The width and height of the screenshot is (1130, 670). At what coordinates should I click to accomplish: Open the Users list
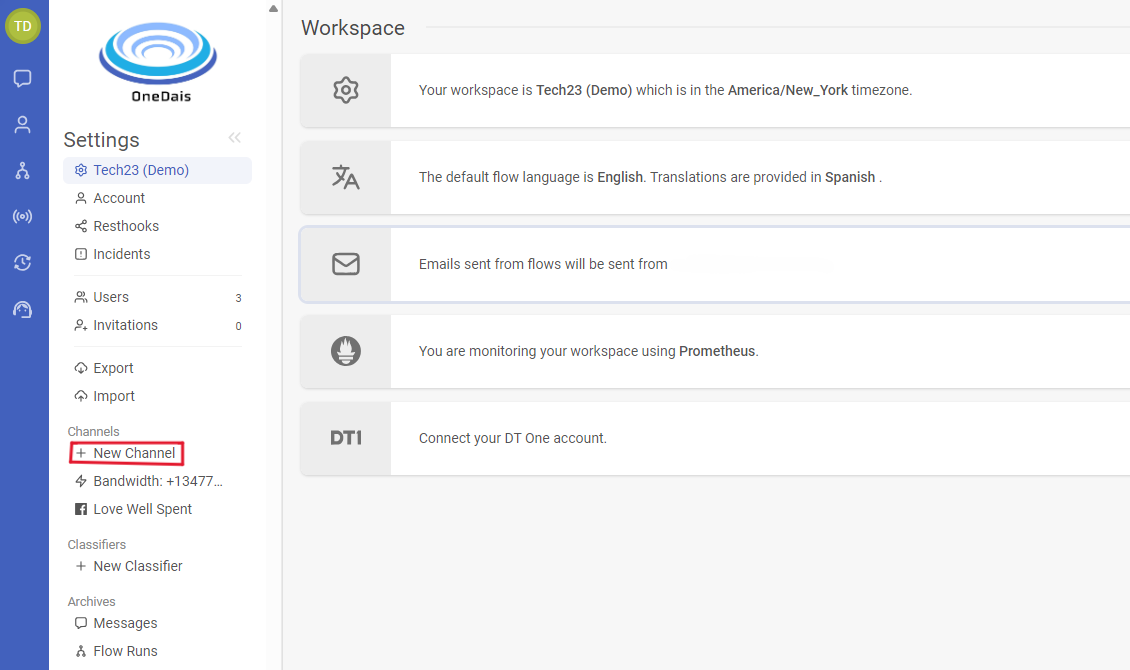pos(111,297)
